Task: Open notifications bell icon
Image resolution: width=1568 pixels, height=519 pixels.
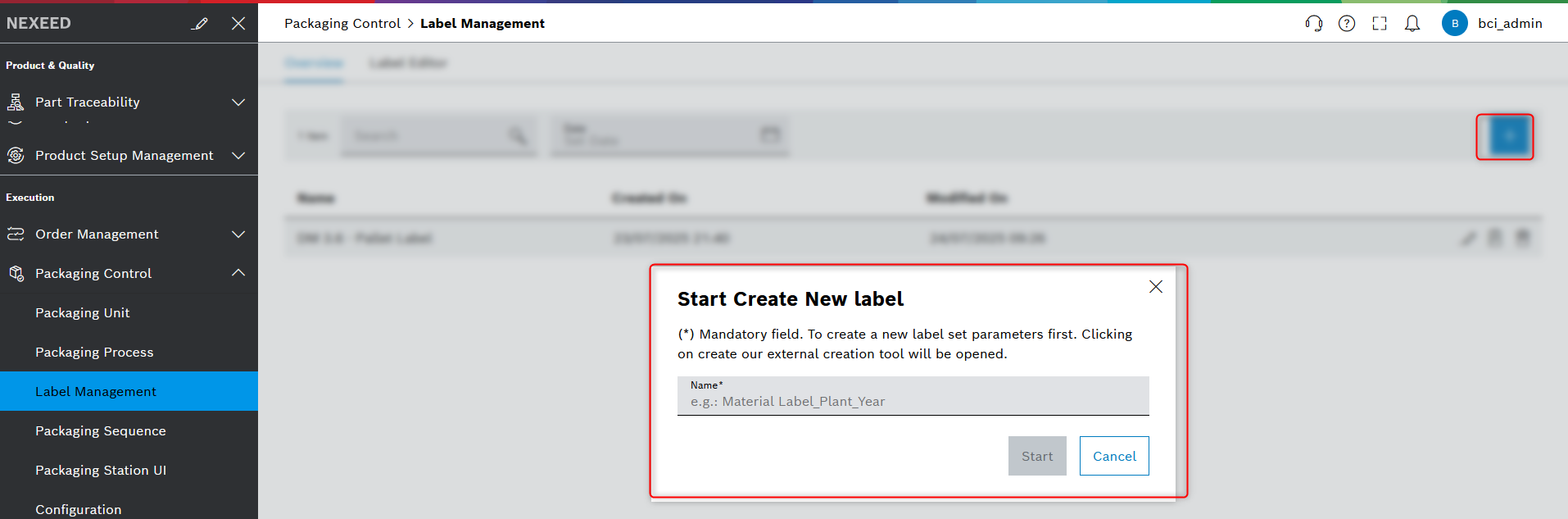Action: point(1412,23)
